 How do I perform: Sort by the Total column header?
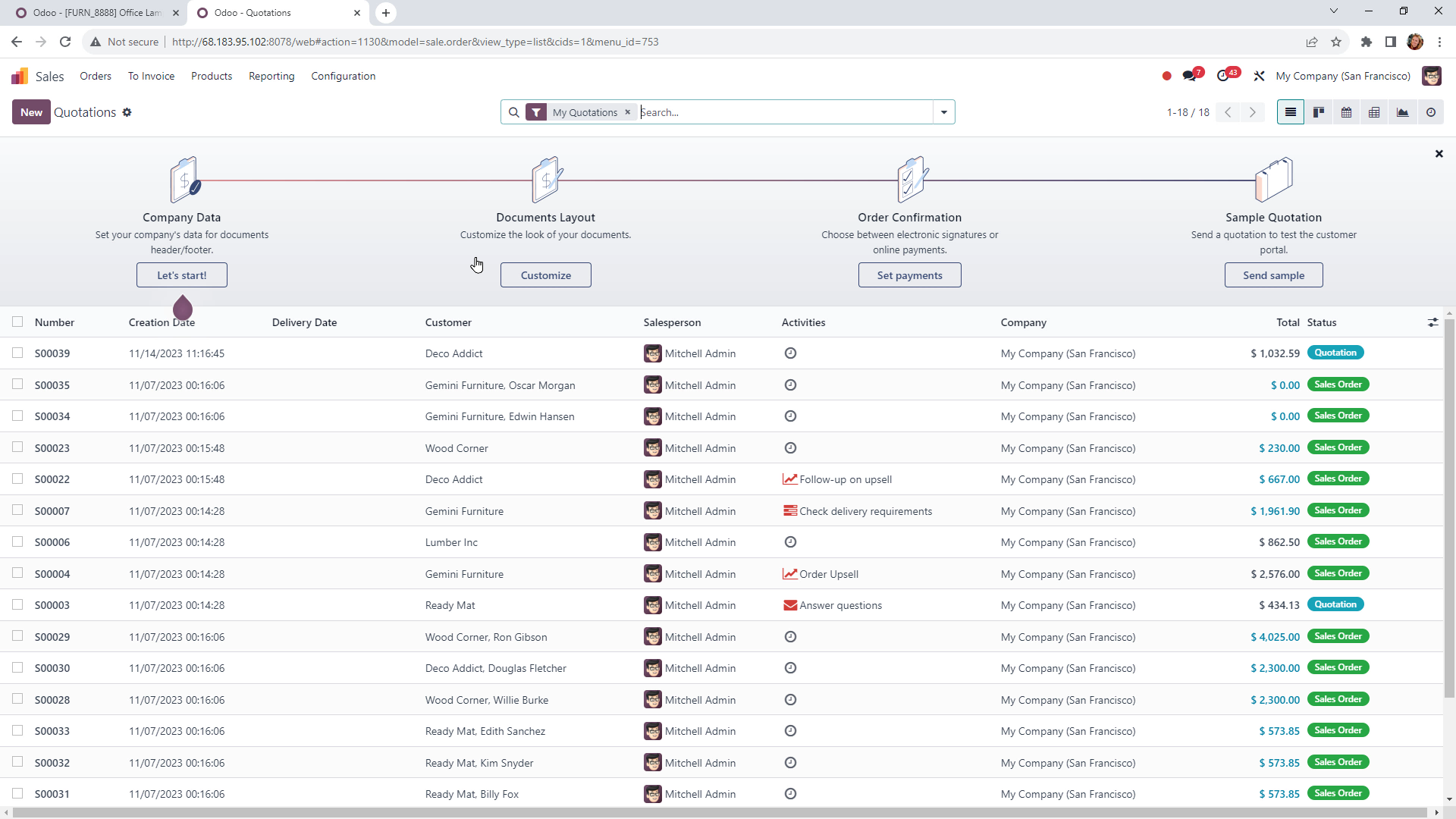(x=1288, y=322)
